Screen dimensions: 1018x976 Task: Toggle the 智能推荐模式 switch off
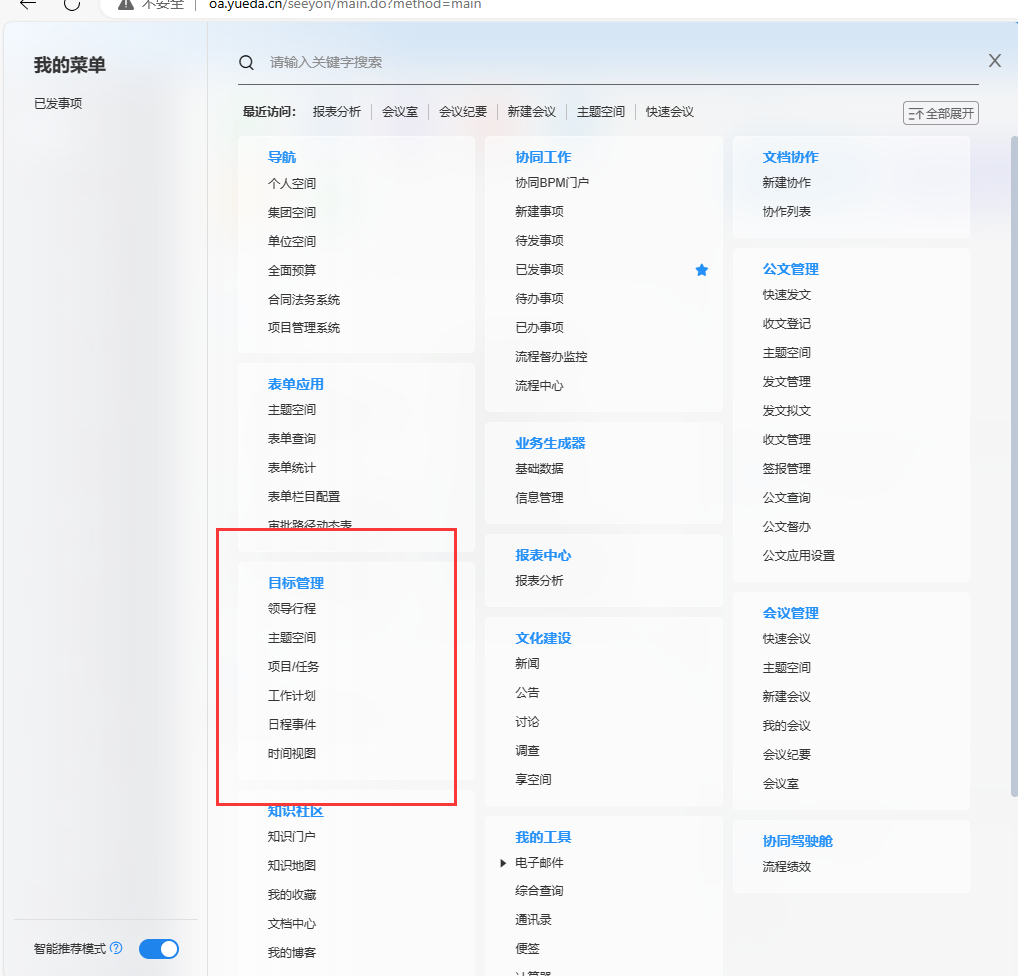pyautogui.click(x=159, y=949)
